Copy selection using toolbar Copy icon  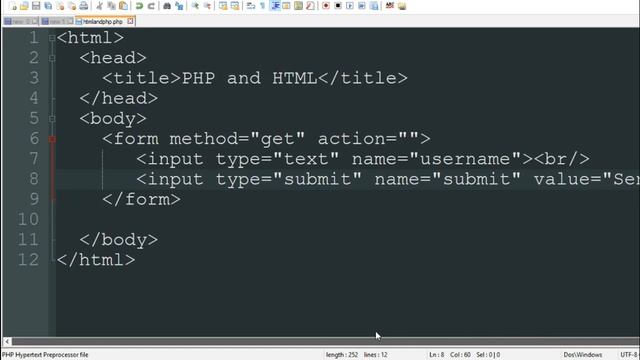point(111,6)
